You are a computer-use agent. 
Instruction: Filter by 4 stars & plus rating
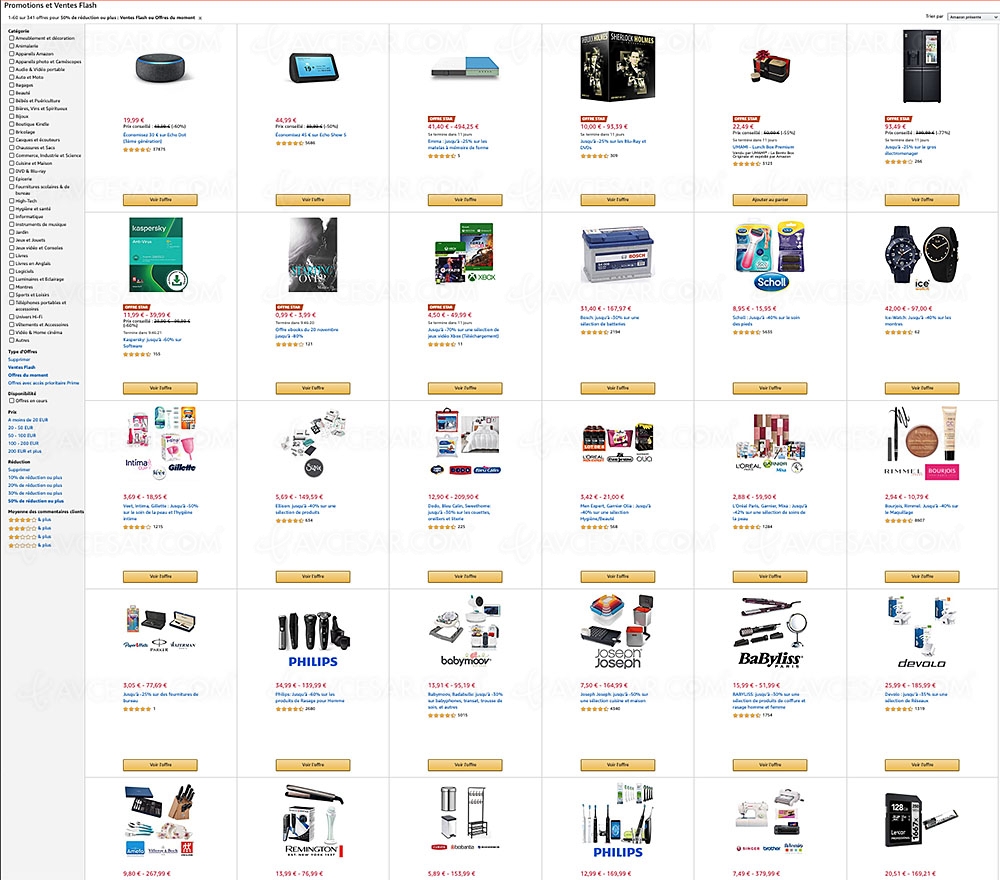pos(29,520)
